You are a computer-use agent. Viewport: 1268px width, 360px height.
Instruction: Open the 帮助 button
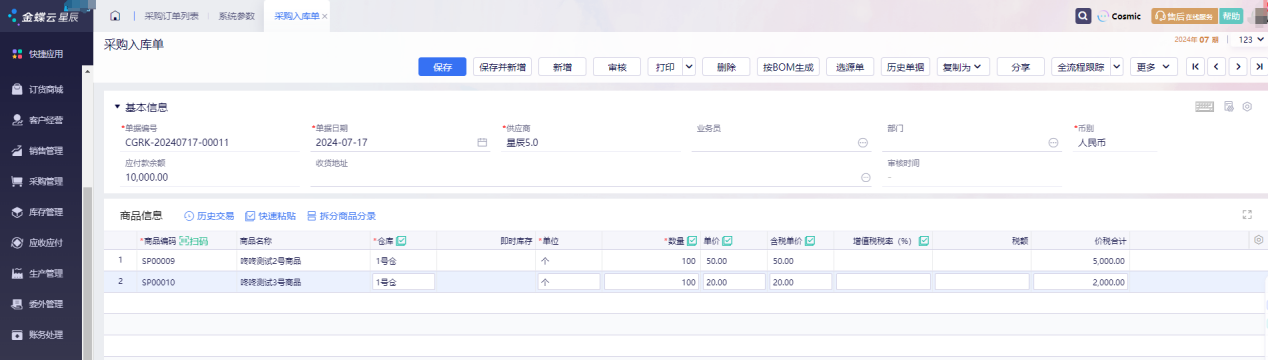coord(1231,16)
